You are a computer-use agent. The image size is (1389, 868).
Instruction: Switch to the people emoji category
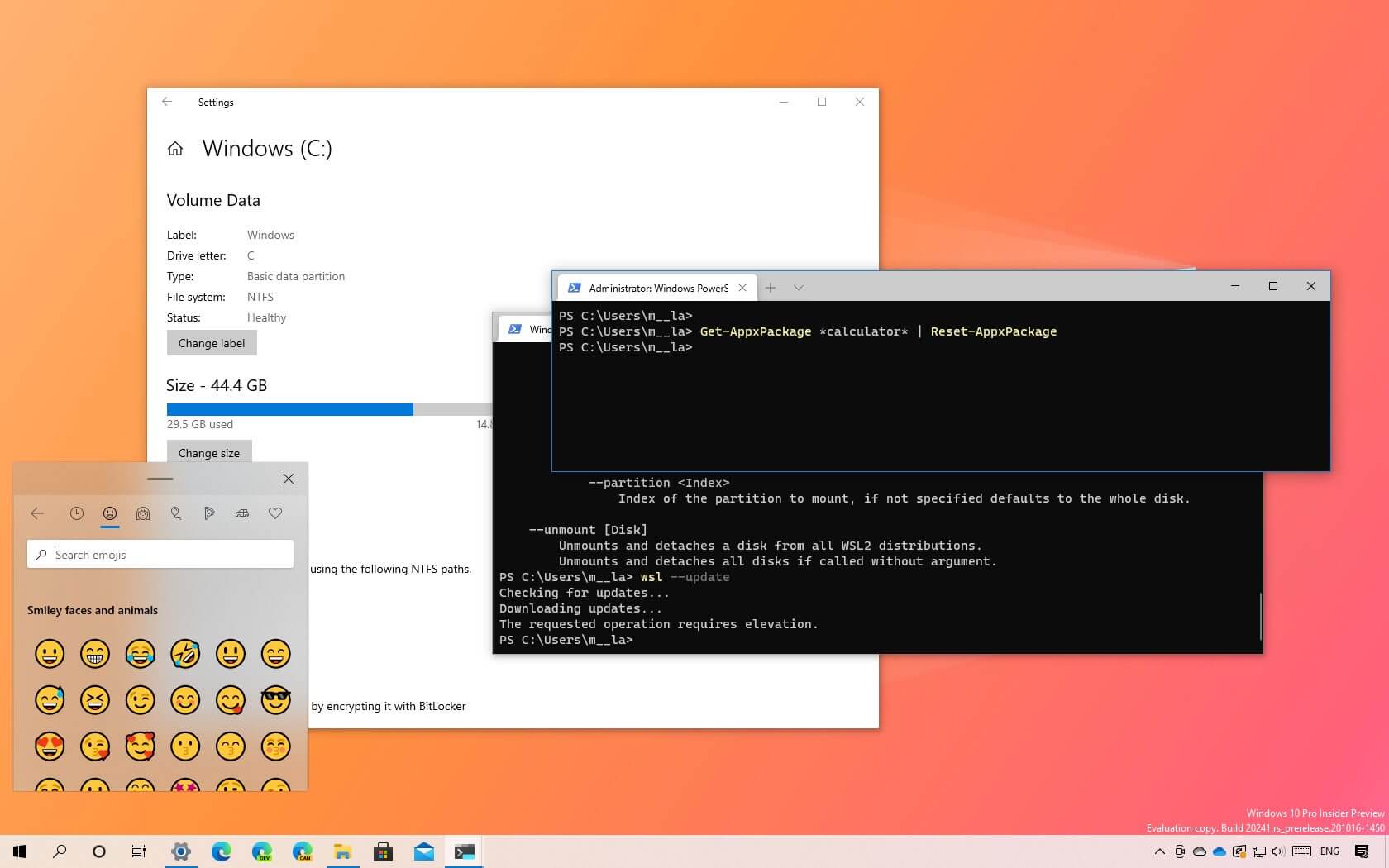(143, 513)
